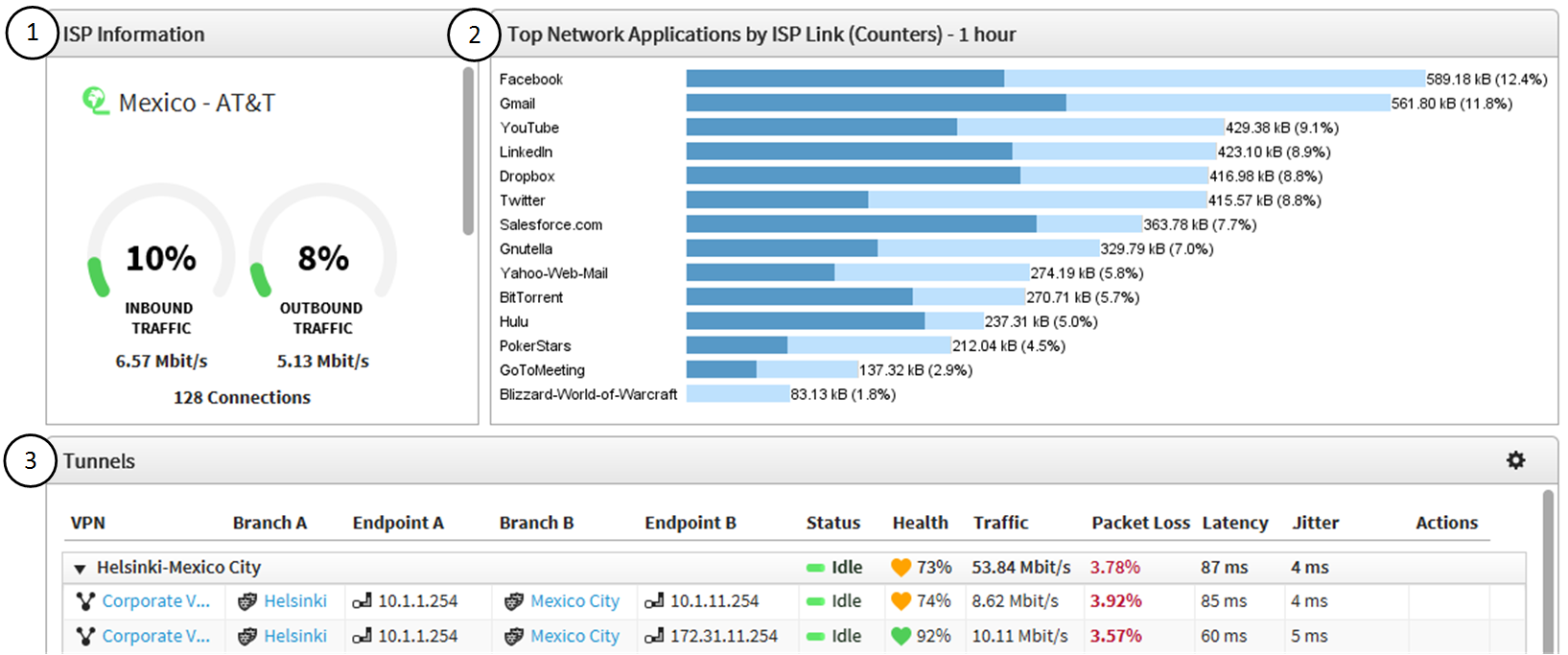
Task: Click the VPN icon in the 8.62 Mbit/s row
Action: coord(85,601)
